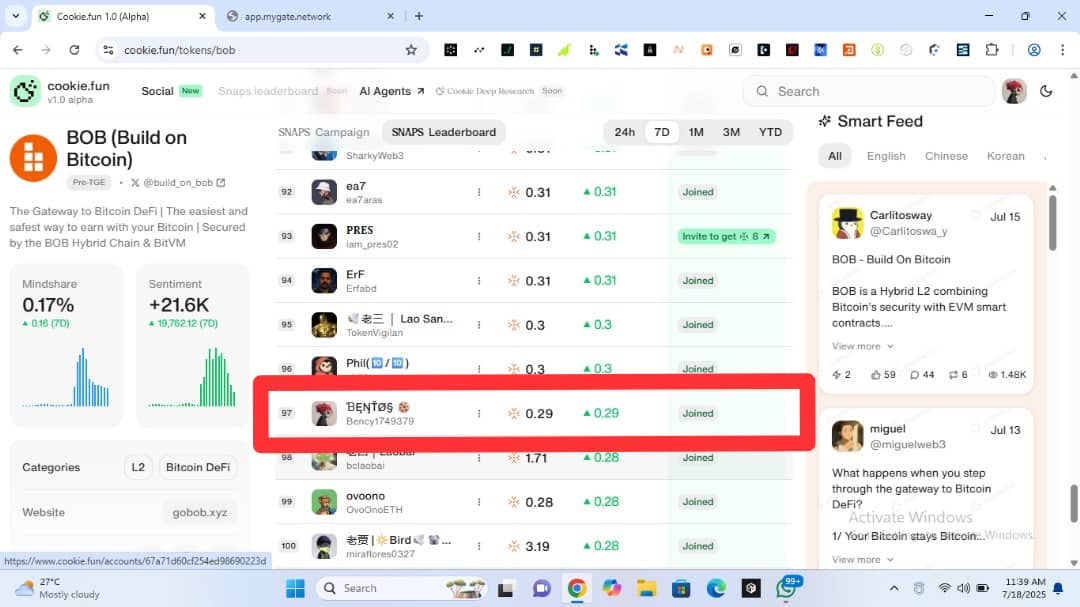Open the options menu for PRES row

479,236
